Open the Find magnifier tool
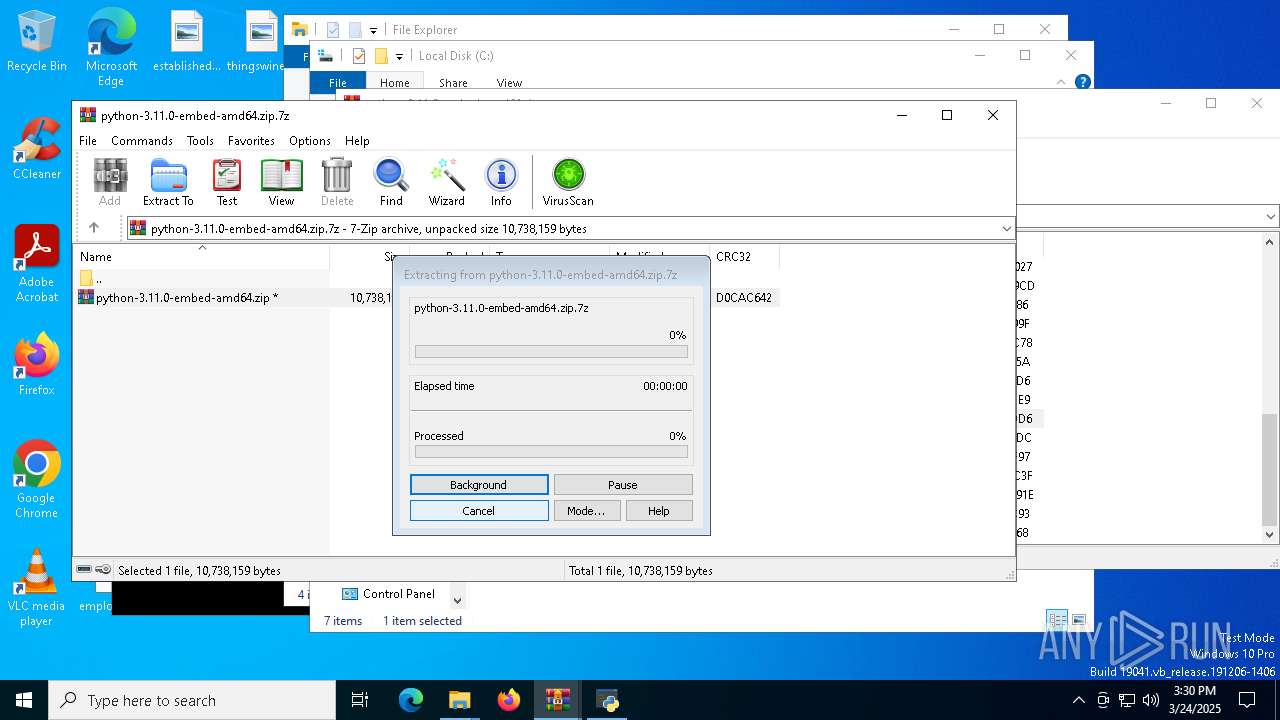This screenshot has width=1280, height=720. pos(391,183)
